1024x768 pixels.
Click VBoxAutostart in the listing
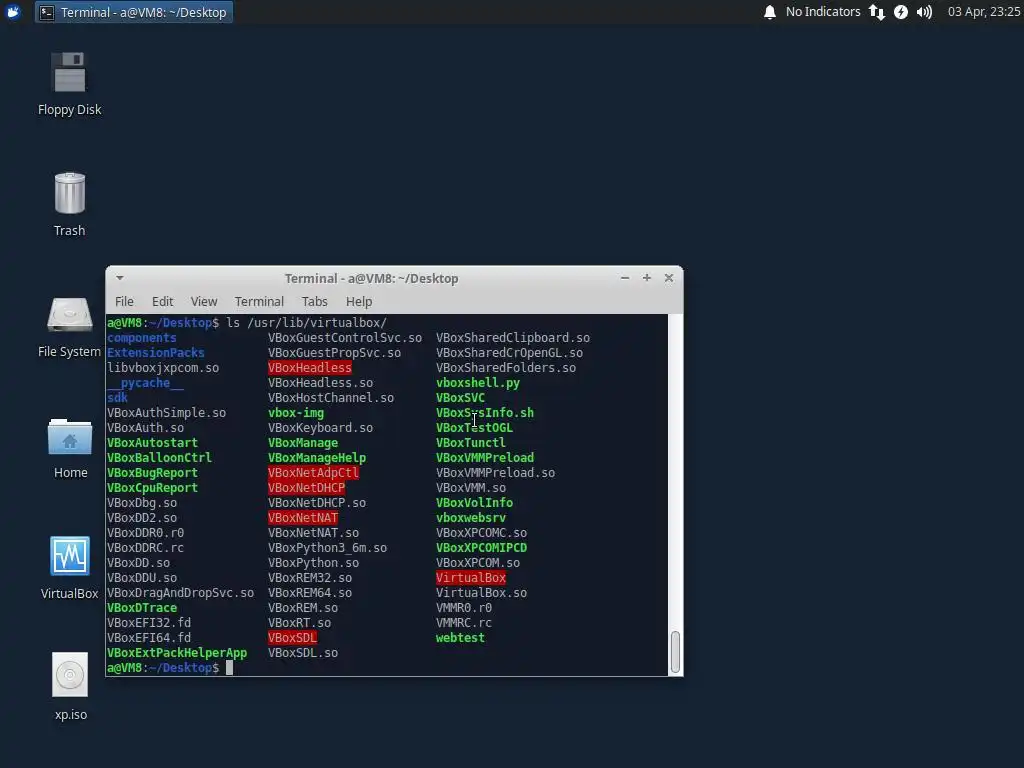tap(152, 443)
